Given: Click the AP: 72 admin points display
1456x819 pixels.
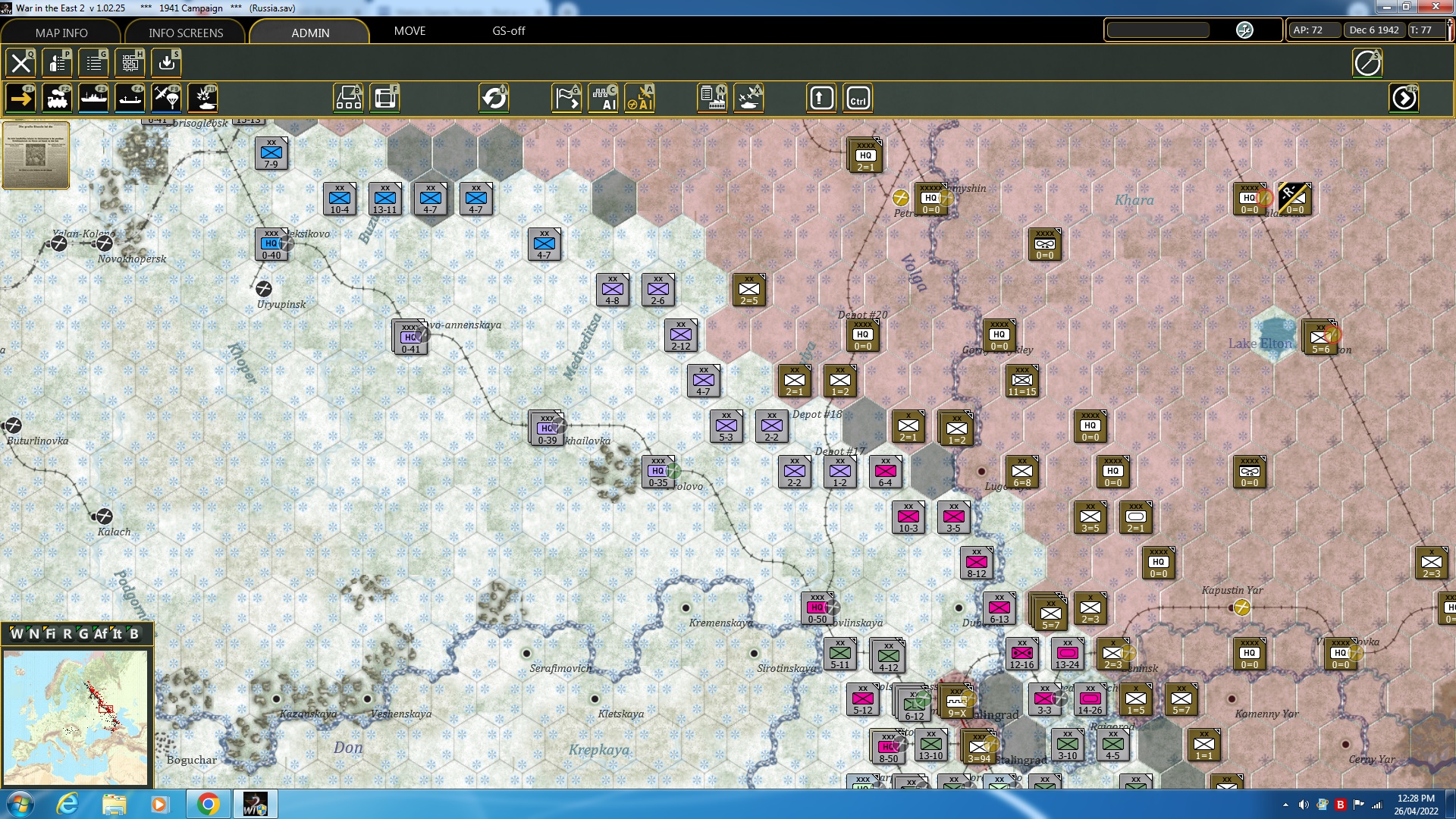Looking at the screenshot, I should pyautogui.click(x=1314, y=30).
